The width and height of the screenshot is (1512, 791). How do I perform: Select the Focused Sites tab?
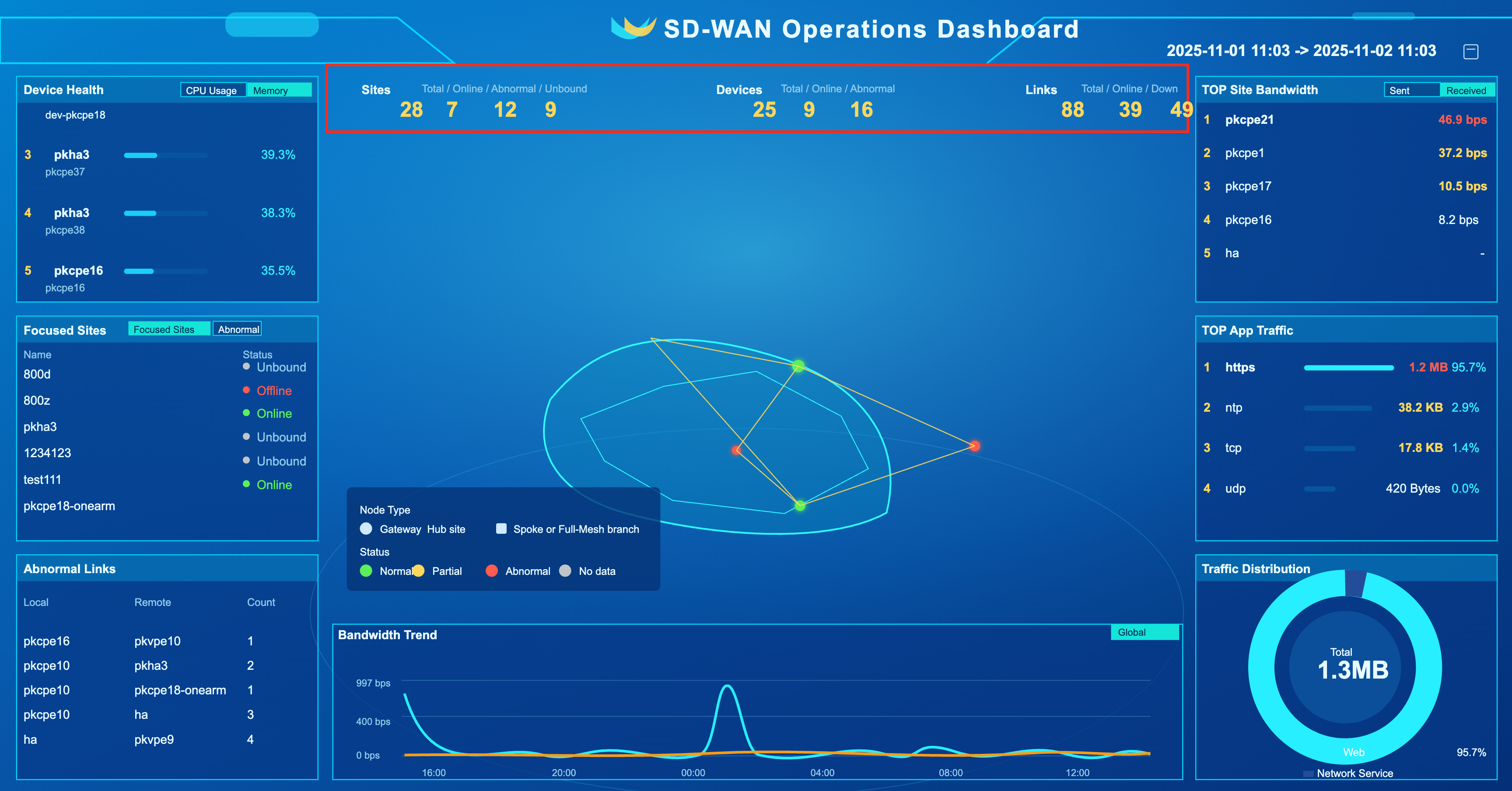pyautogui.click(x=169, y=329)
